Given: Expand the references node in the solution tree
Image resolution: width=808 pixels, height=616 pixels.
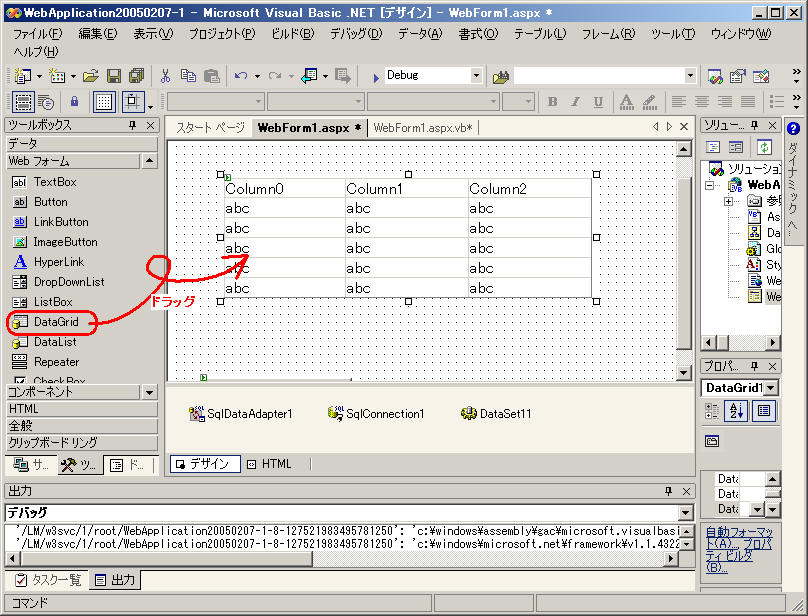Looking at the screenshot, I should pyautogui.click(x=729, y=201).
